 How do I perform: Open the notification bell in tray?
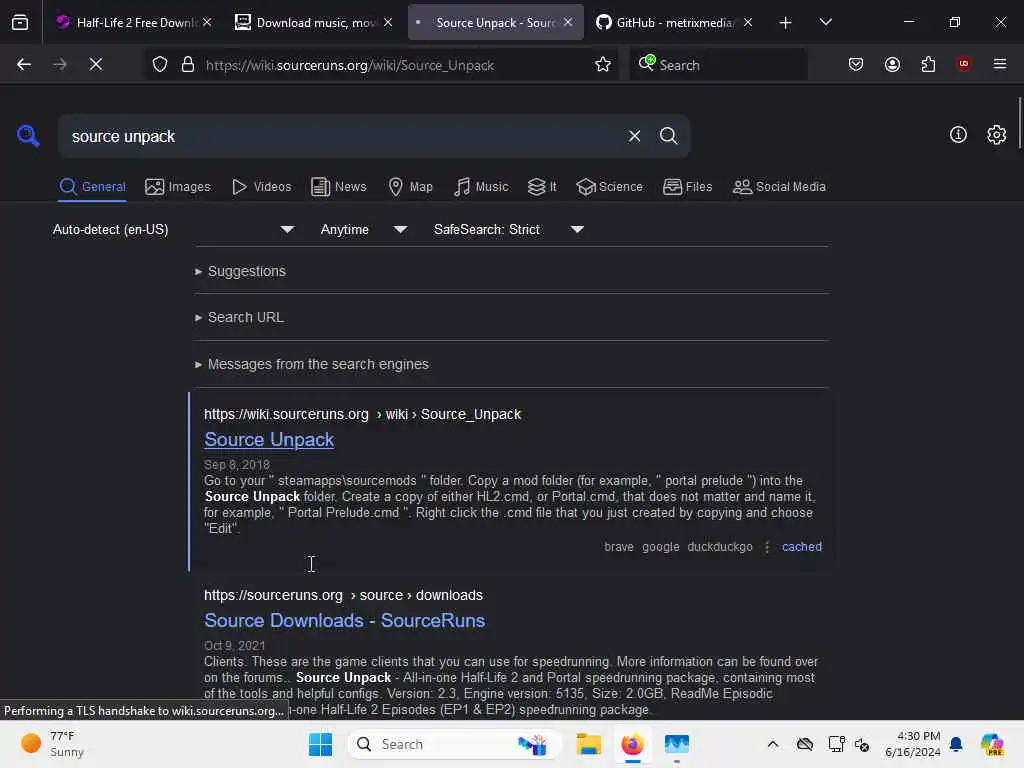pyautogui.click(x=956, y=744)
